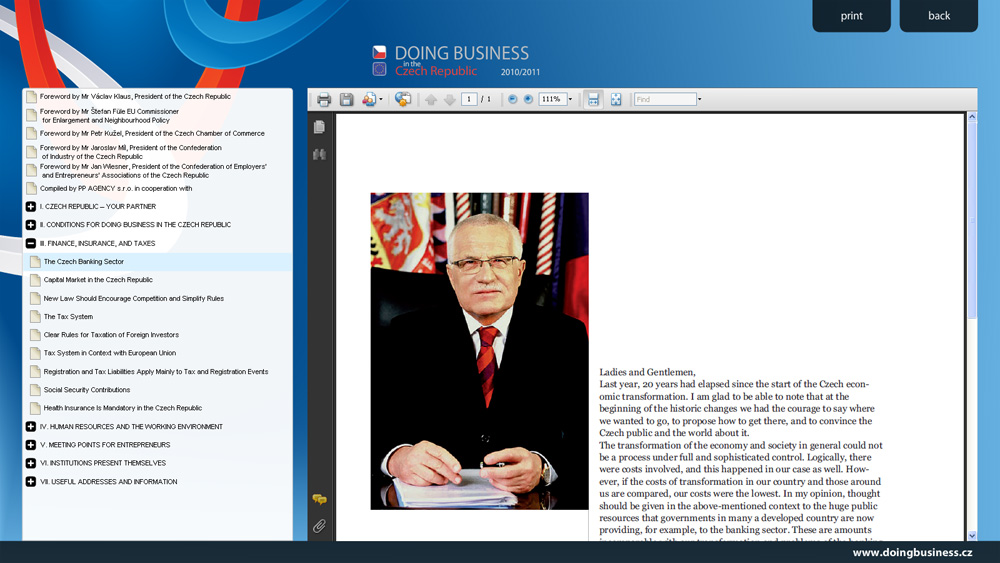Click the PDF scrollbar up arrow
The width and height of the screenshot is (1000, 563).
972,117
